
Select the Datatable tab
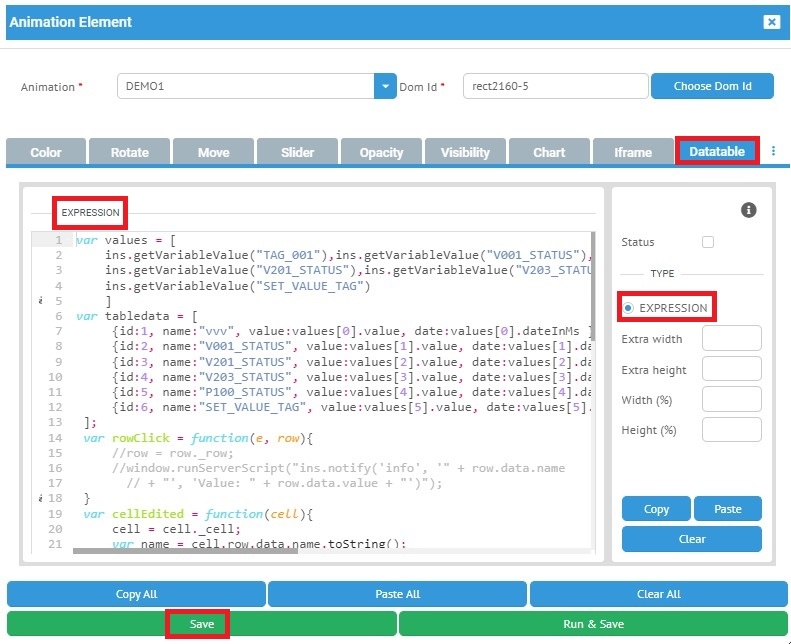click(717, 151)
